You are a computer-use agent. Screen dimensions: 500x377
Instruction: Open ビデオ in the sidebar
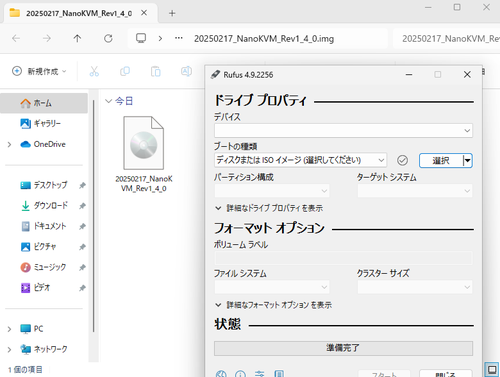[44, 288]
